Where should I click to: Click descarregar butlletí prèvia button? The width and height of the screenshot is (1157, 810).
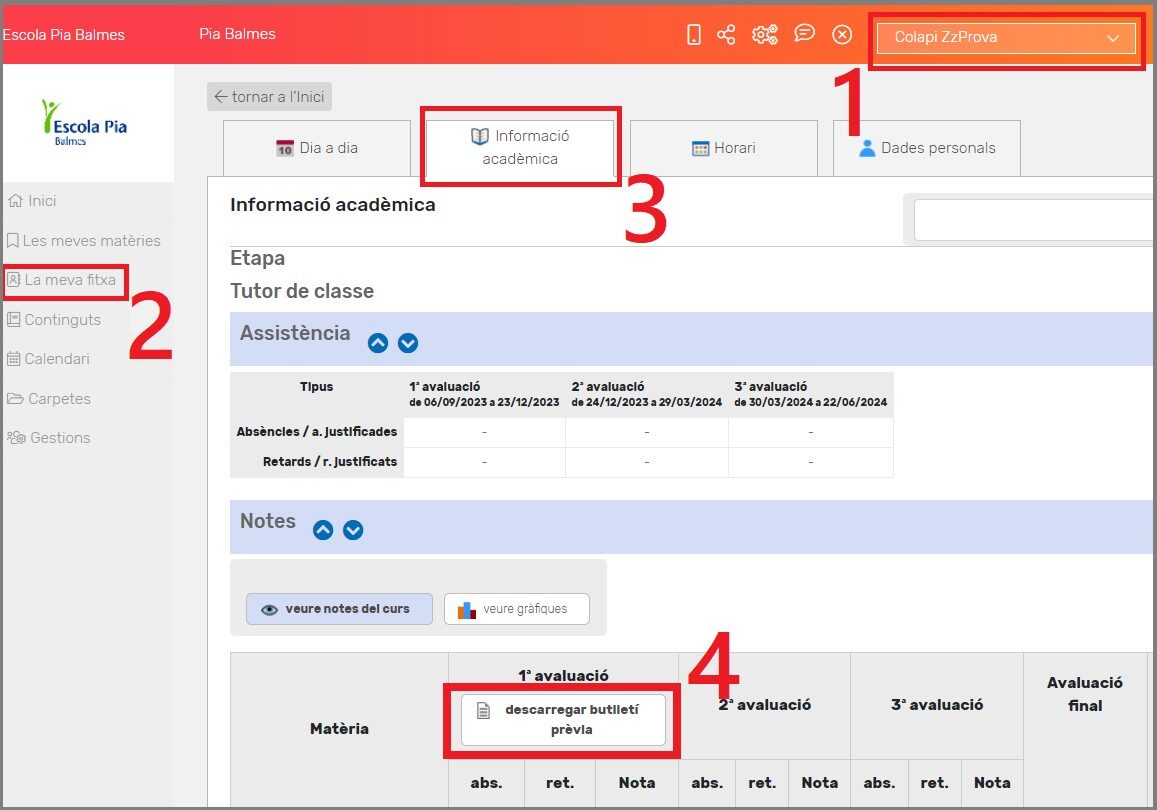pos(563,720)
